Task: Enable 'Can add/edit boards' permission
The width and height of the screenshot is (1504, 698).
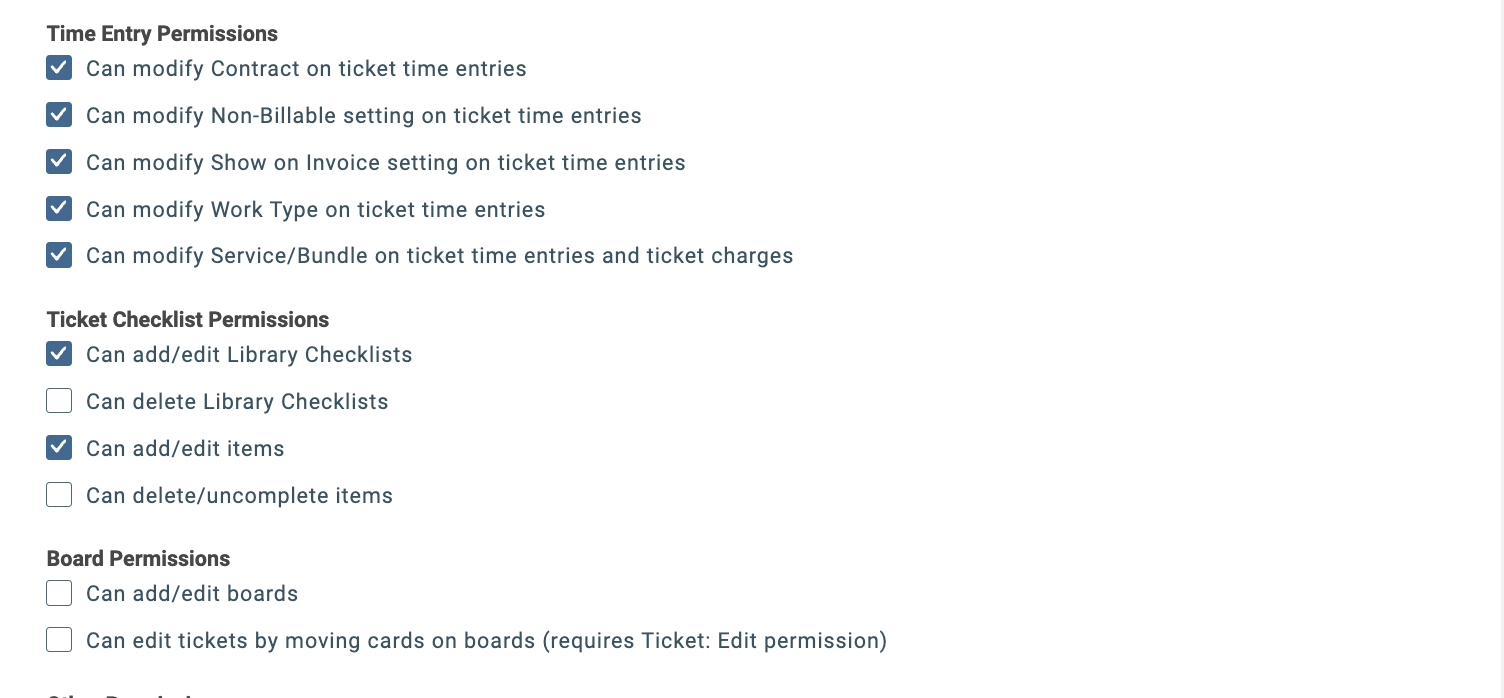Action: pos(59,592)
